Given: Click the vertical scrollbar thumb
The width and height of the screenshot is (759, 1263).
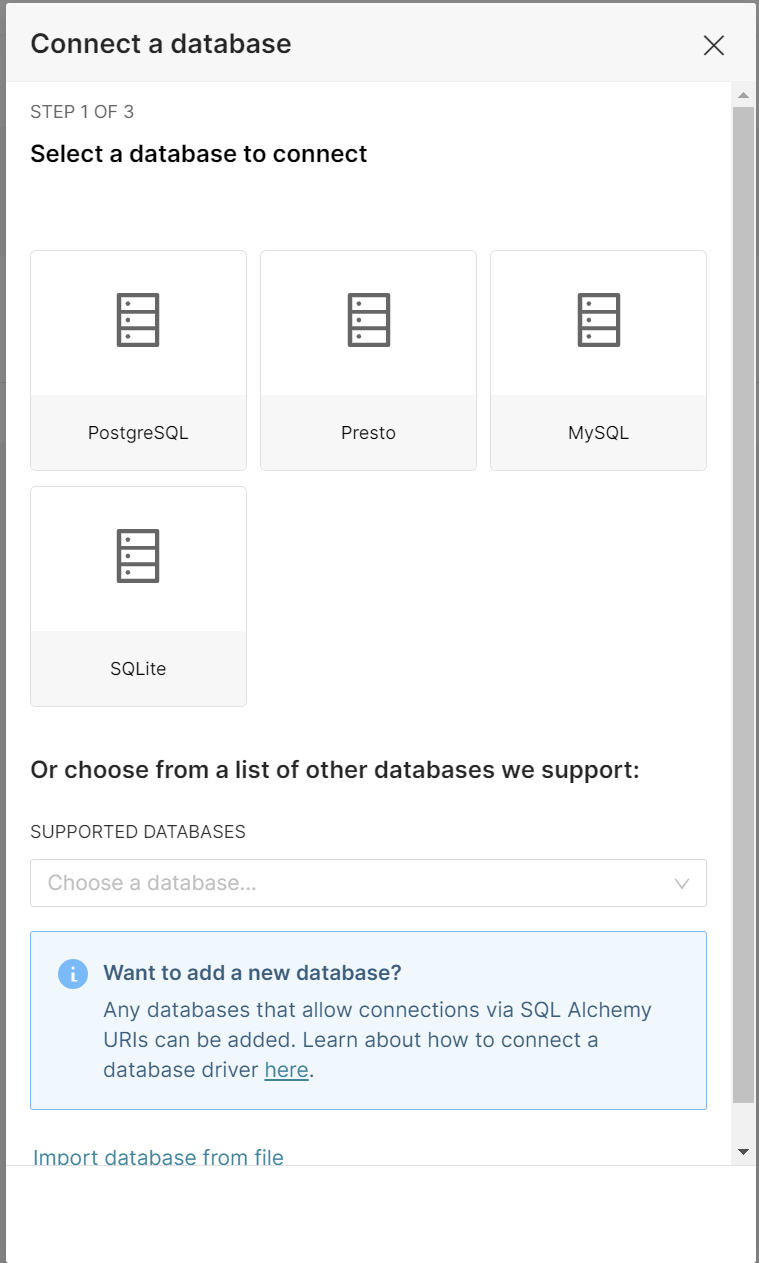Looking at the screenshot, I should (743, 605).
